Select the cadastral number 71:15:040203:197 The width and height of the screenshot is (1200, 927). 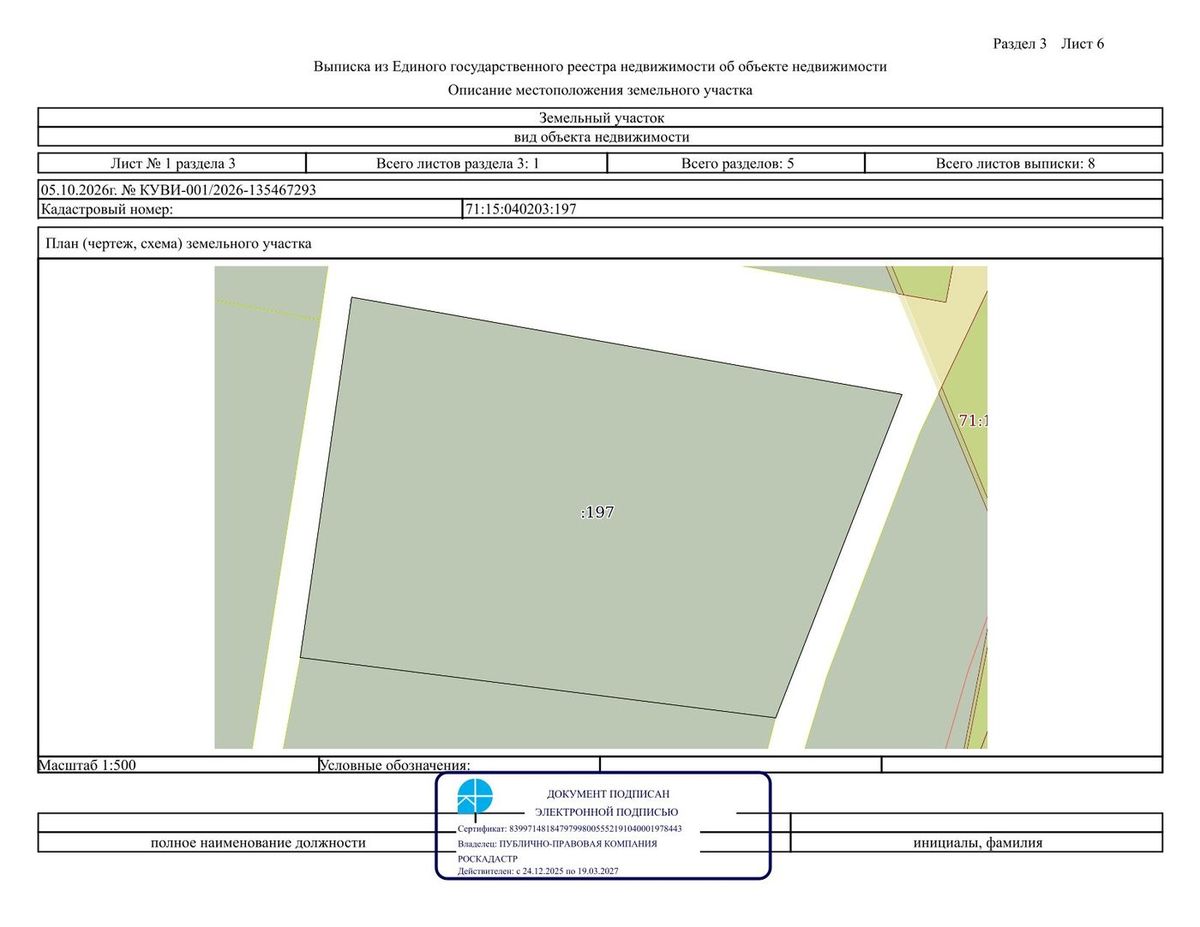click(522, 209)
